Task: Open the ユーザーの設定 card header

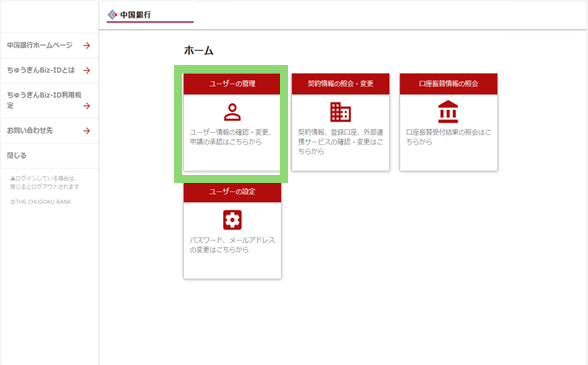Action: (232, 192)
